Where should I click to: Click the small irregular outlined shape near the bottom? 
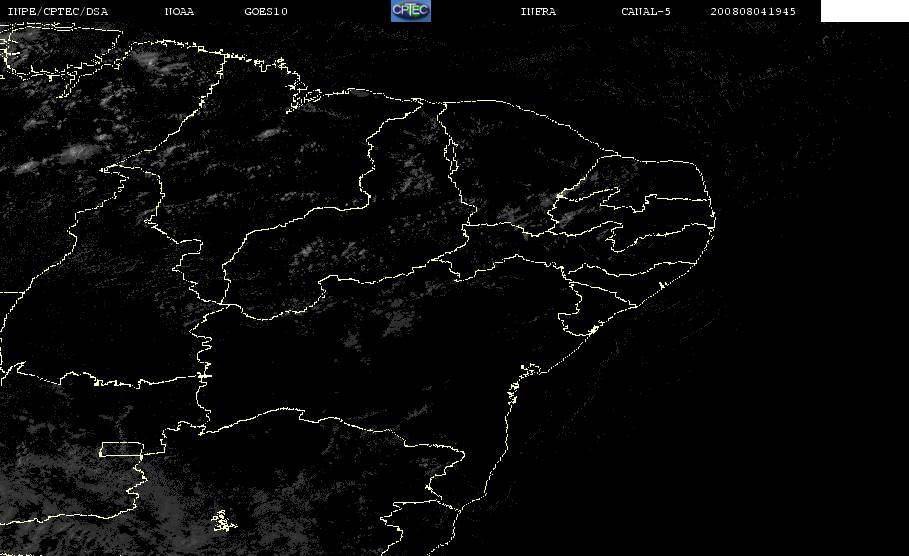point(224,521)
